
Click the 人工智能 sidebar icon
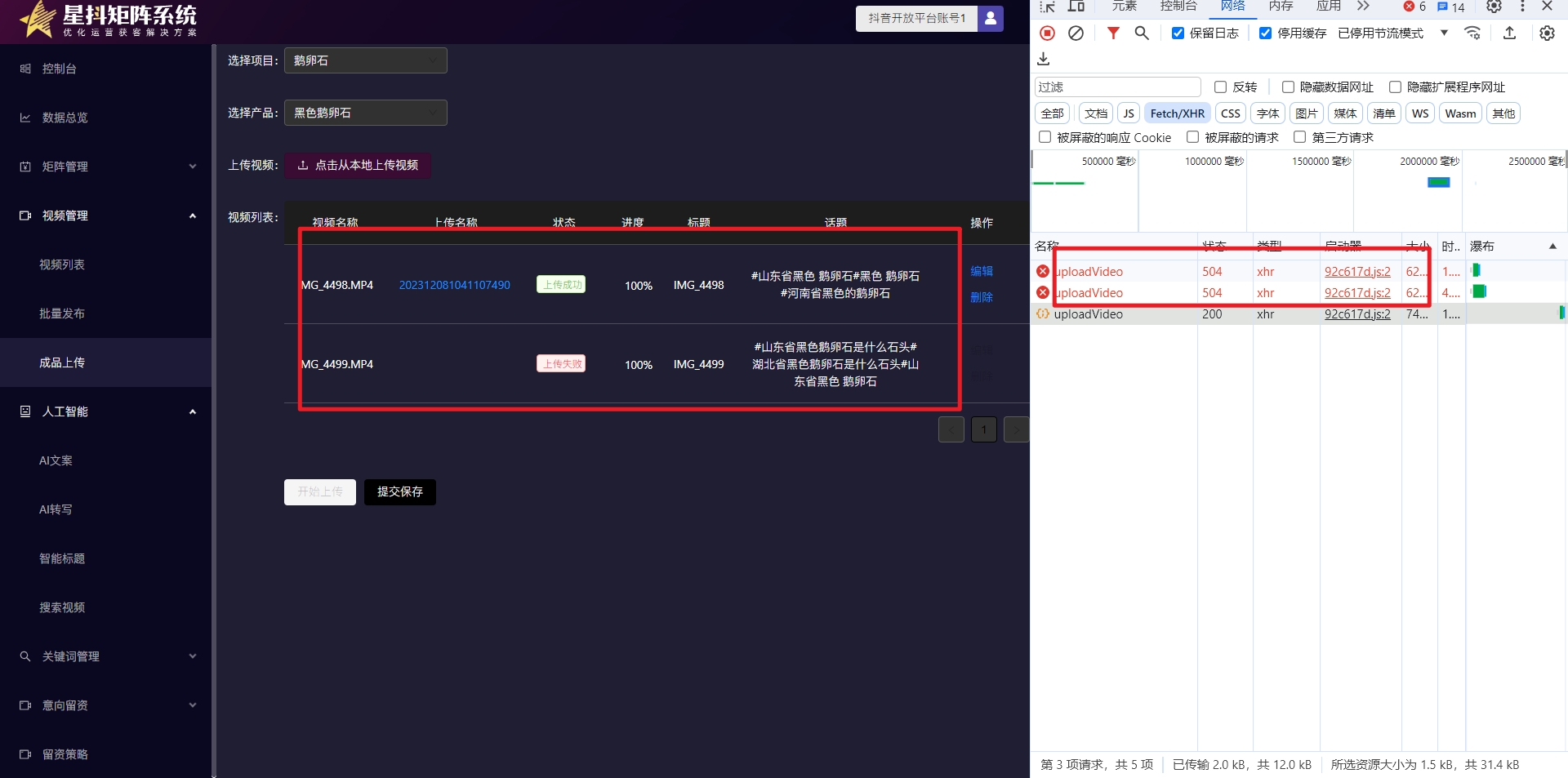25,411
